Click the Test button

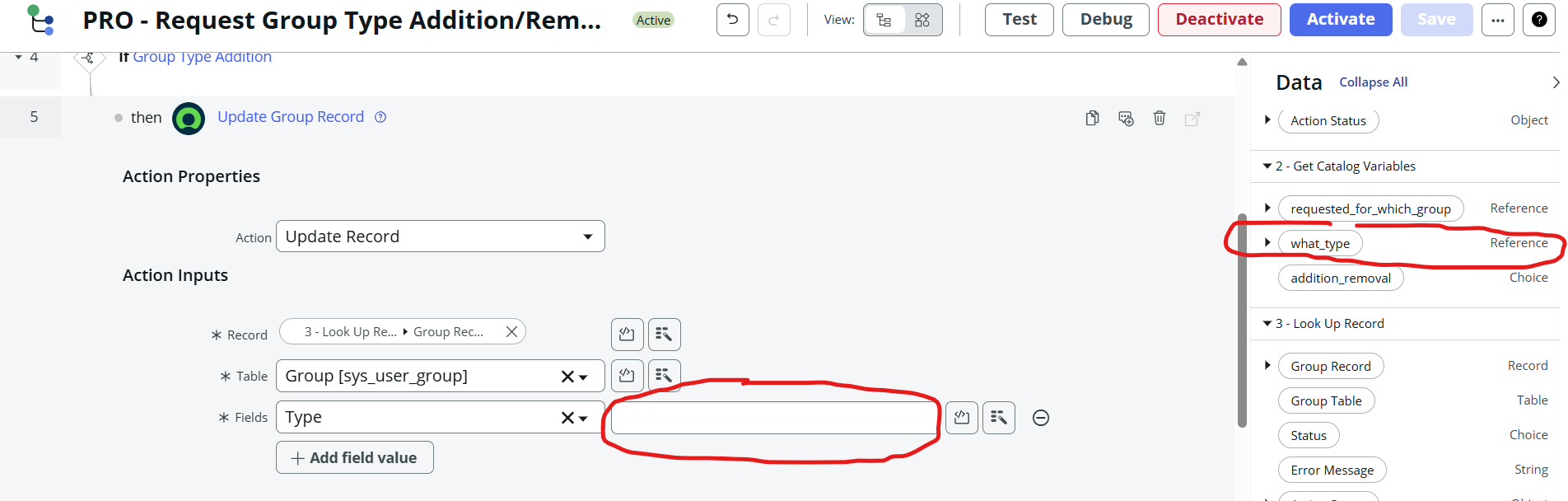click(1019, 20)
